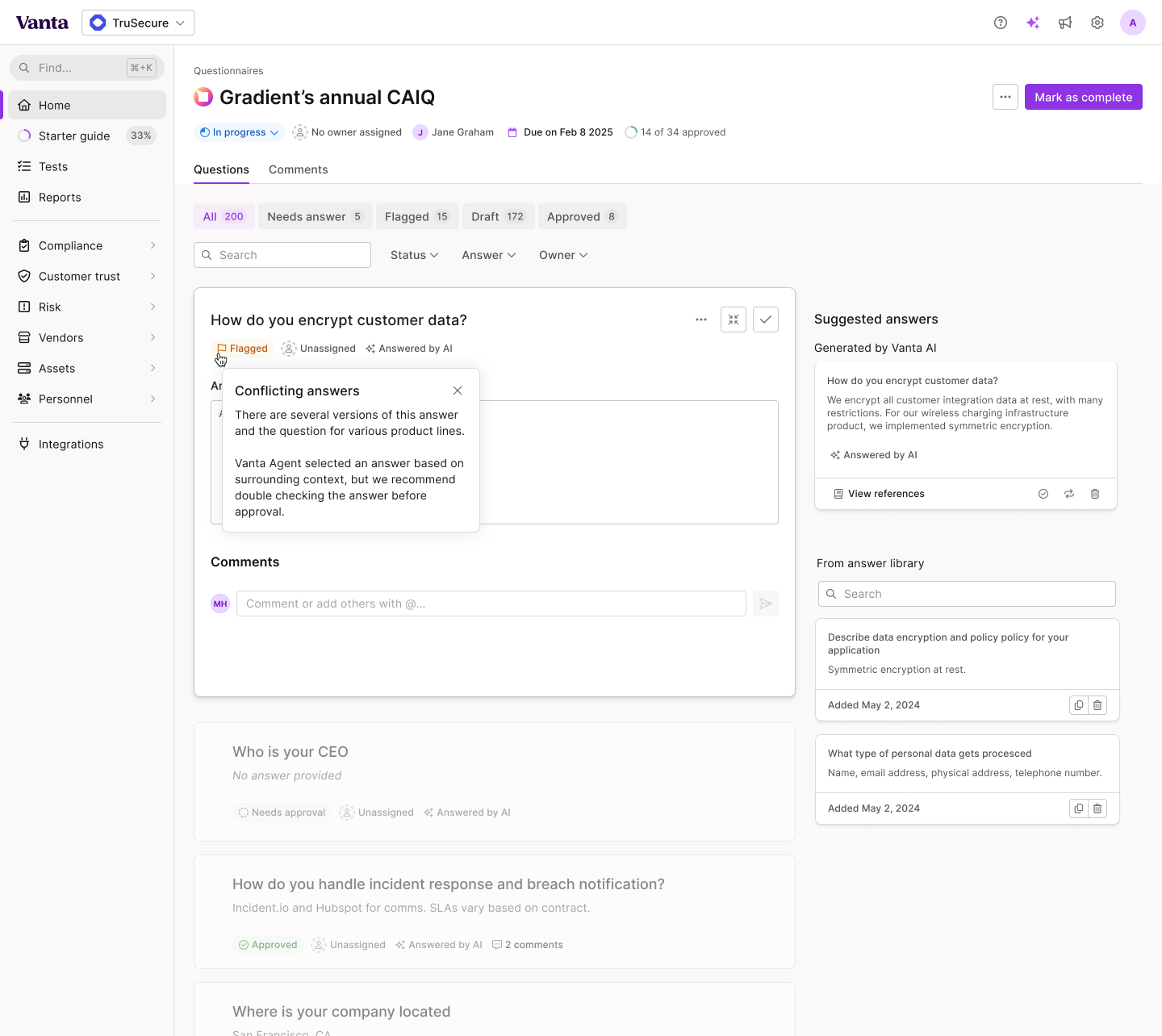Viewport: 1162px width, 1036px height.
Task: Open In progress status dropdown
Action: pyautogui.click(x=239, y=132)
